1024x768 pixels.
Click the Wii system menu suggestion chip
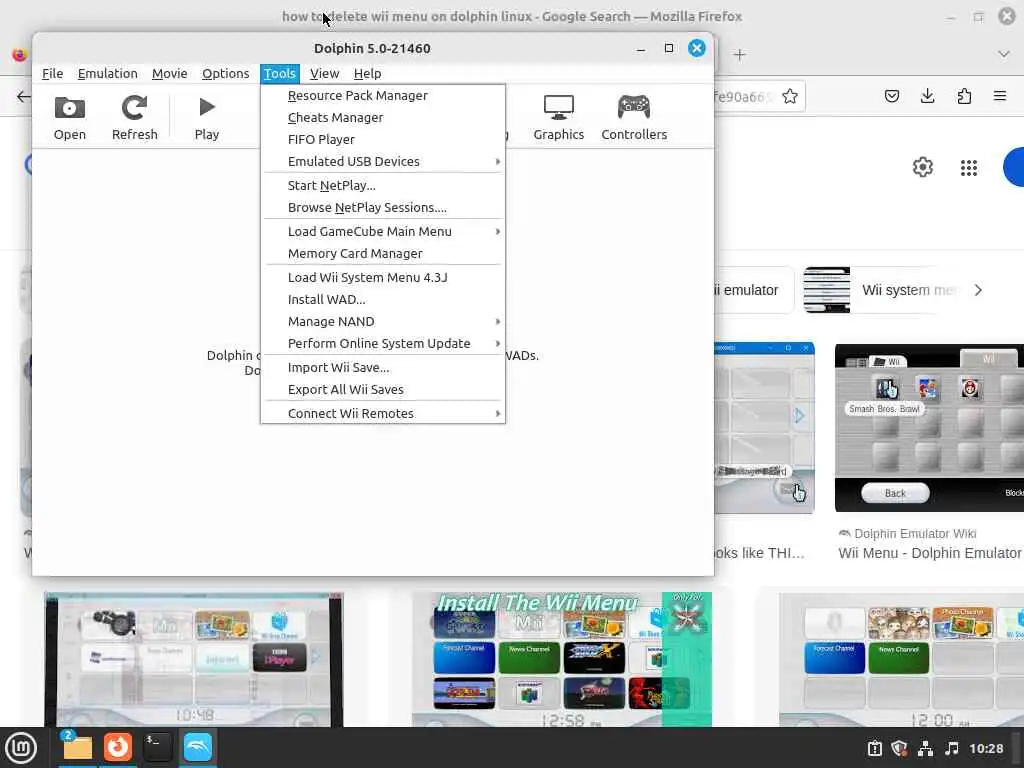[x=880, y=290]
